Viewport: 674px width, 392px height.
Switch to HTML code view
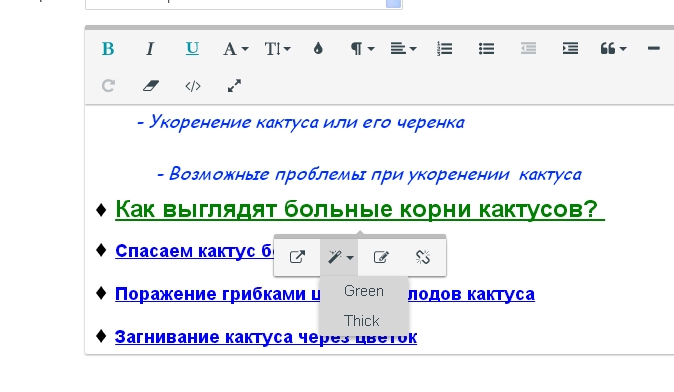pos(193,86)
